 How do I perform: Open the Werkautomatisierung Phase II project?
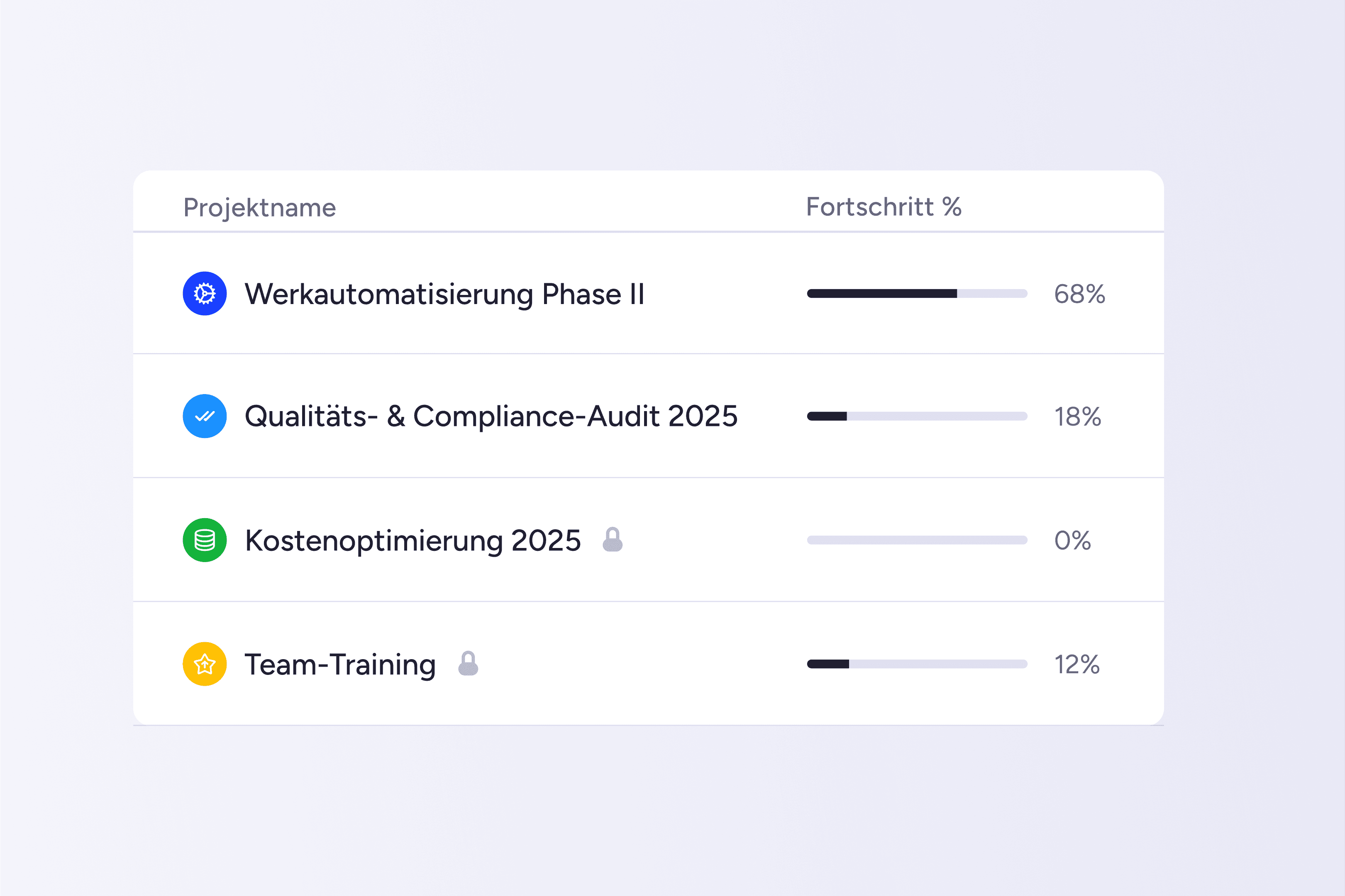(445, 294)
